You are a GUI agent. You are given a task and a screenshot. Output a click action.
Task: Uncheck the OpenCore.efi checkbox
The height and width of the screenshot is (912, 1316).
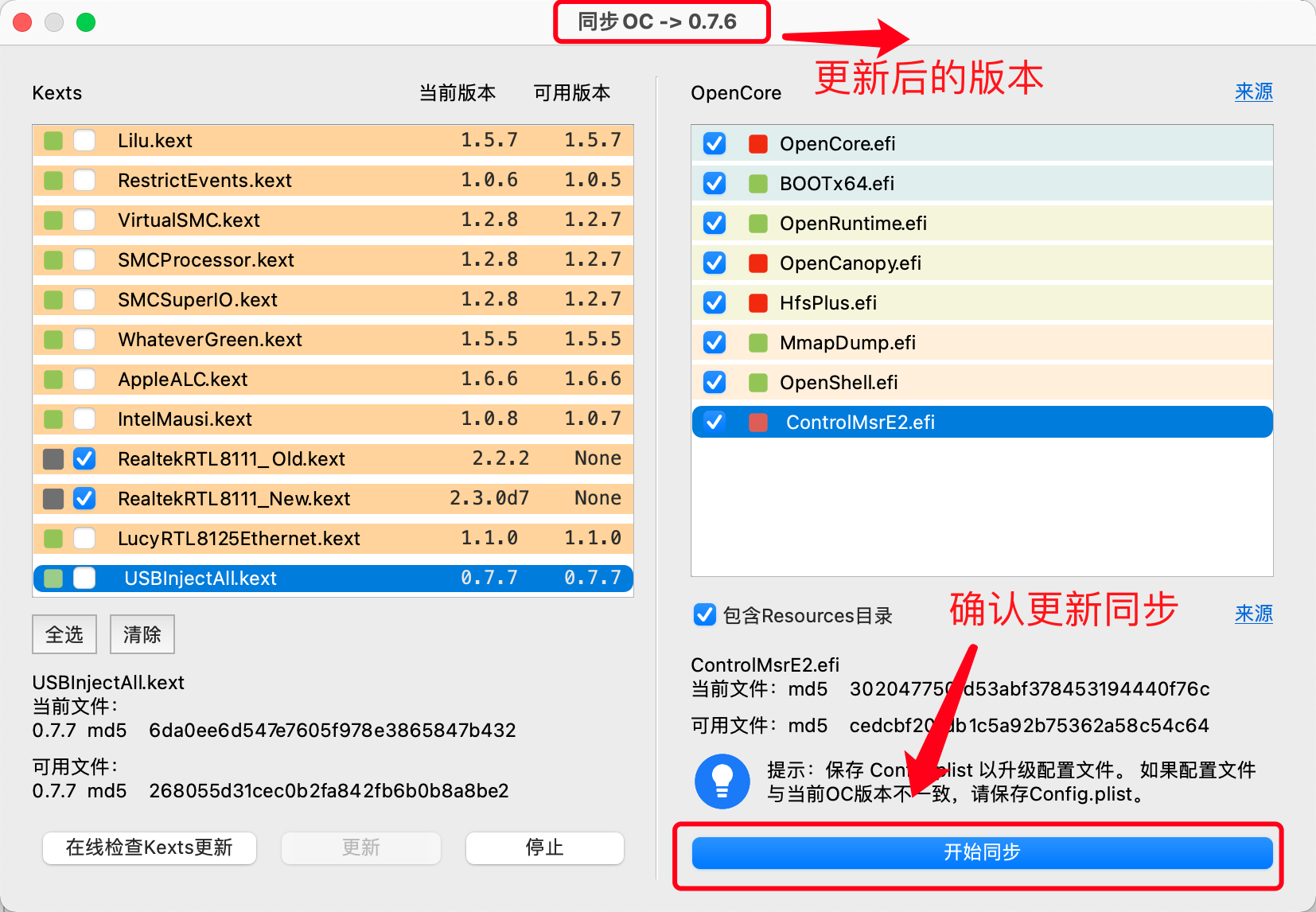[x=714, y=144]
